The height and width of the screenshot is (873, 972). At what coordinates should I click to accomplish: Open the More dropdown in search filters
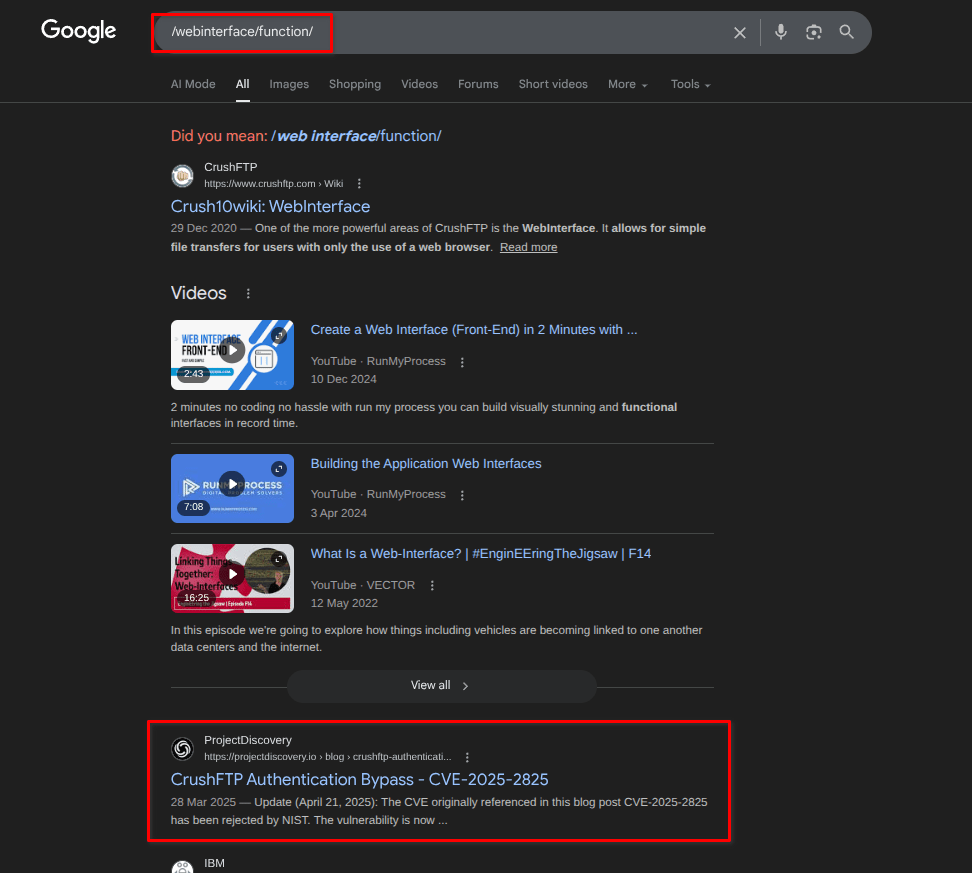pos(627,84)
